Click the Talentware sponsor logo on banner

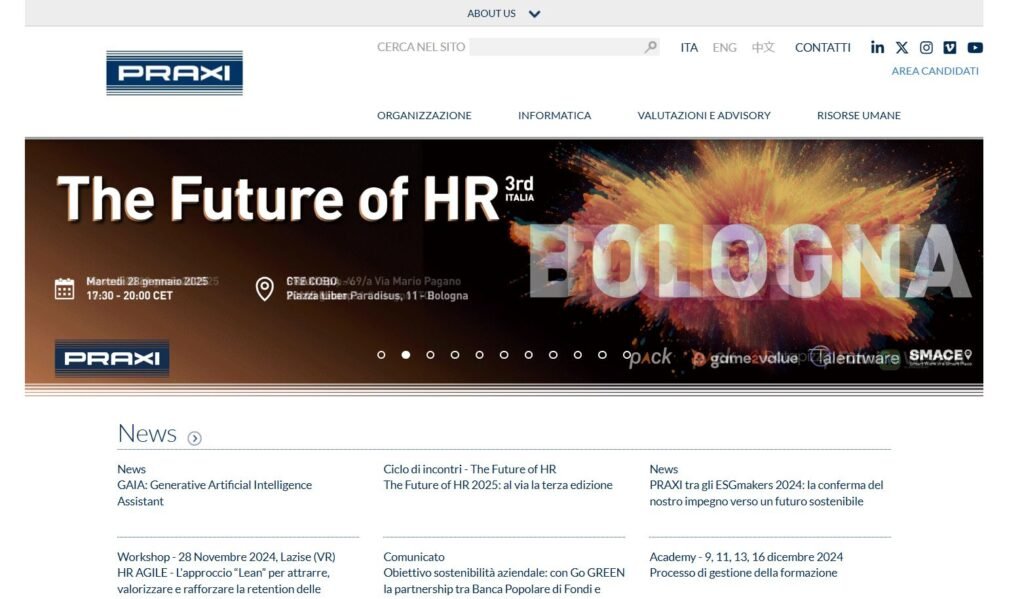(856, 358)
